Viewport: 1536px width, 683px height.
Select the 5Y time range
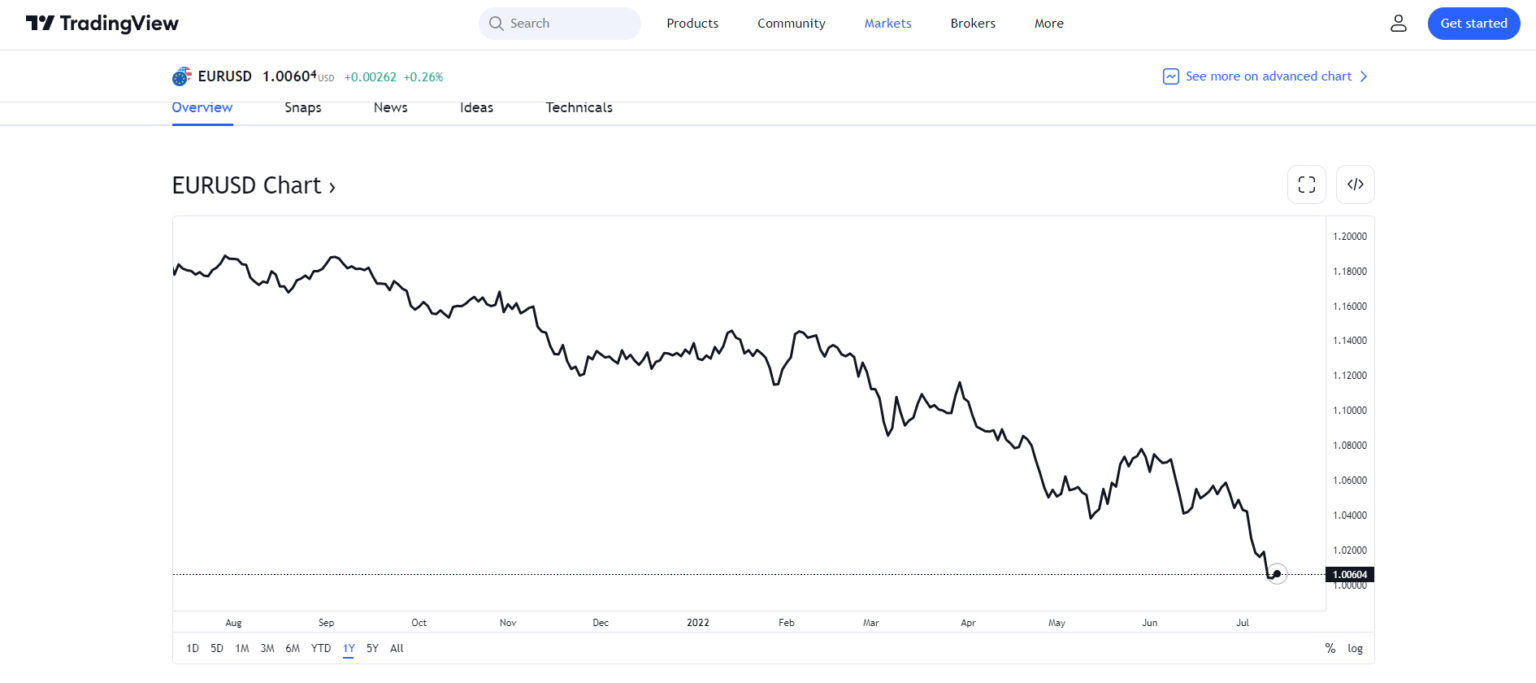[x=372, y=648]
